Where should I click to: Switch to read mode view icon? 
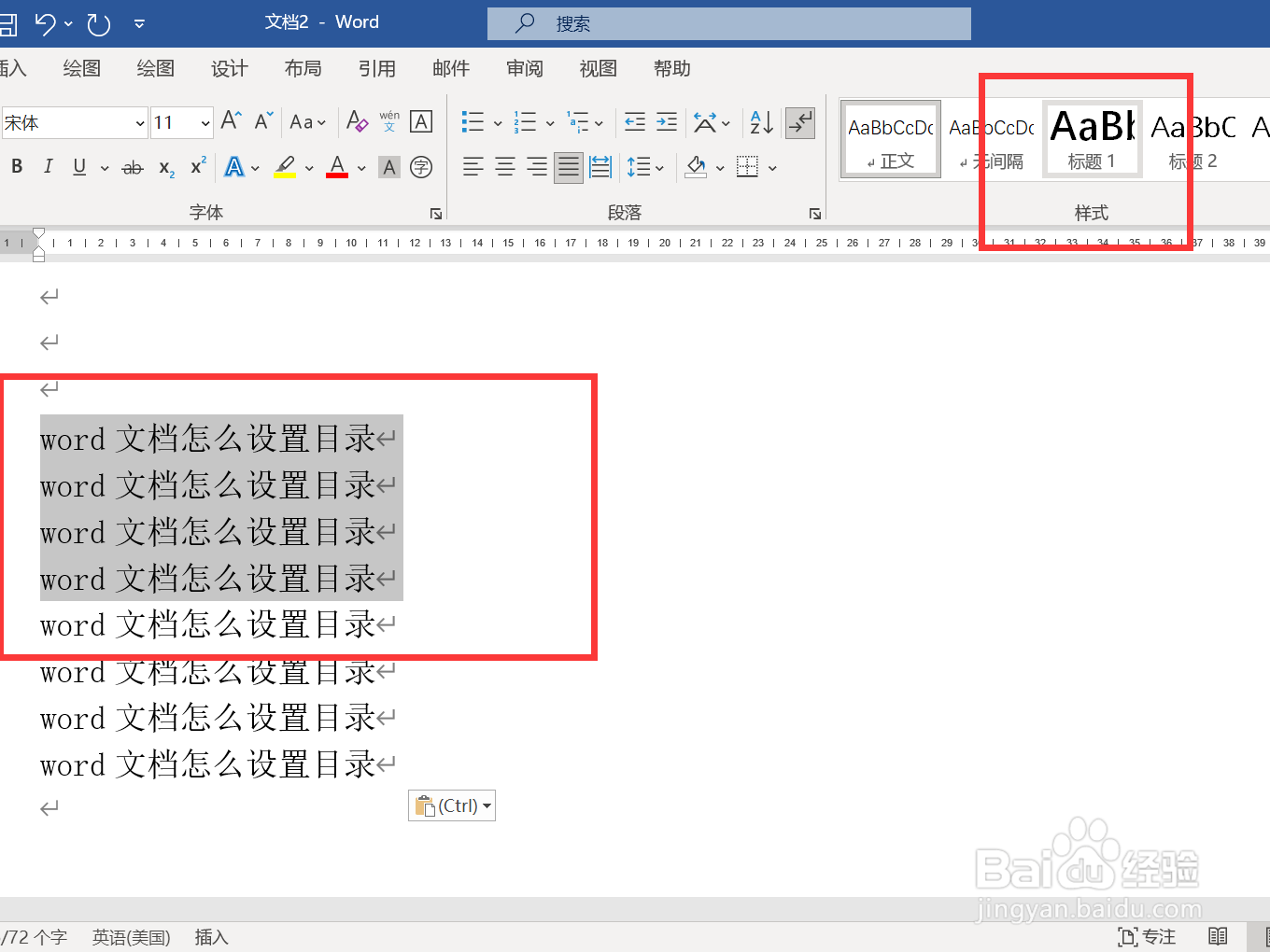coord(1218,937)
